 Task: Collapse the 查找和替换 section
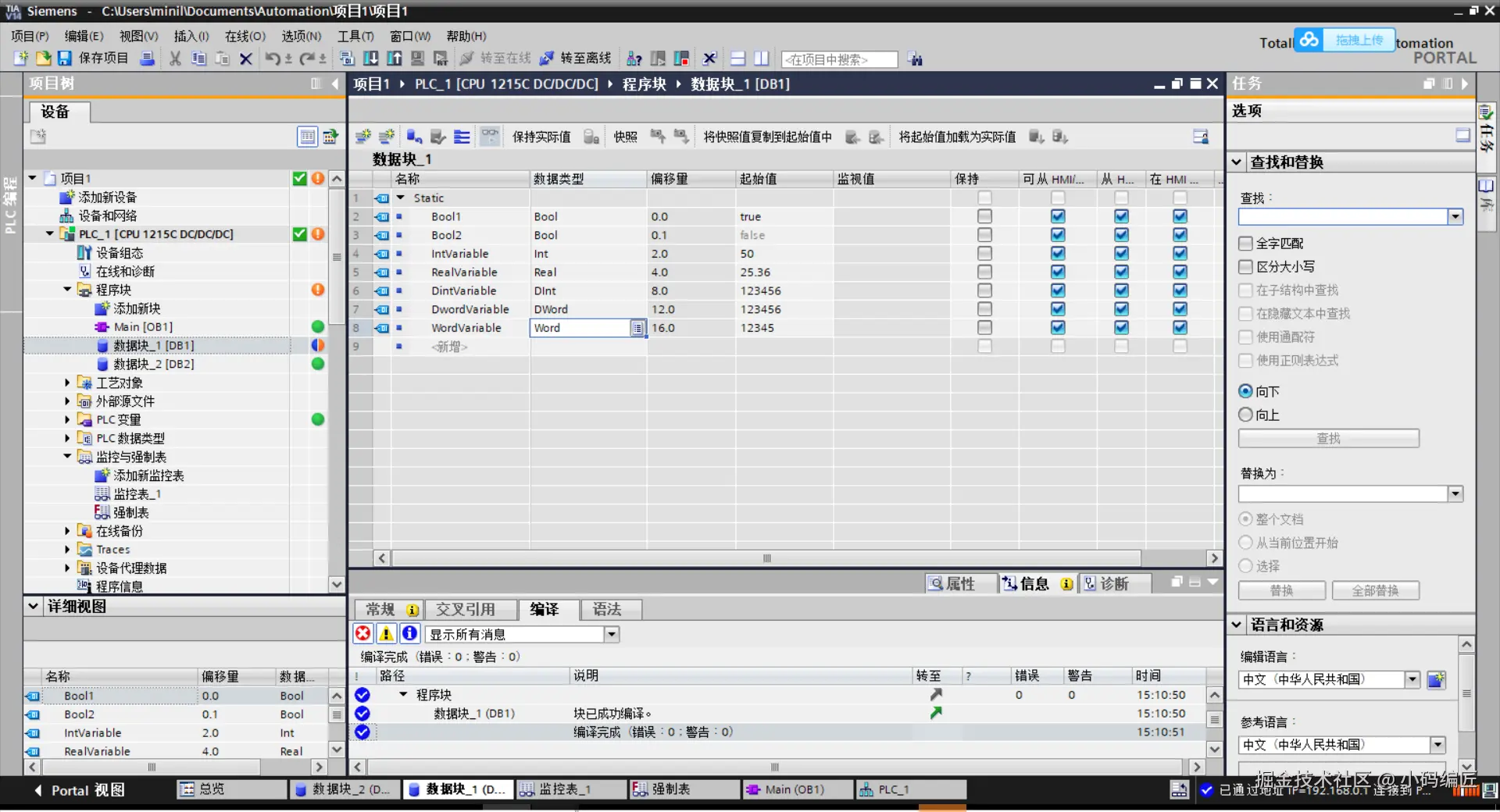(1237, 162)
